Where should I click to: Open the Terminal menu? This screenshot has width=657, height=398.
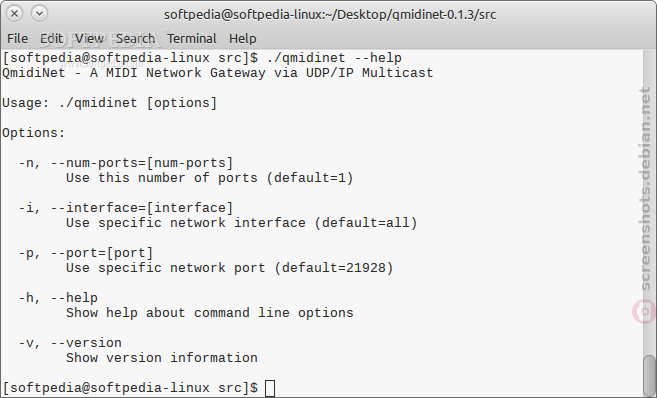192,39
